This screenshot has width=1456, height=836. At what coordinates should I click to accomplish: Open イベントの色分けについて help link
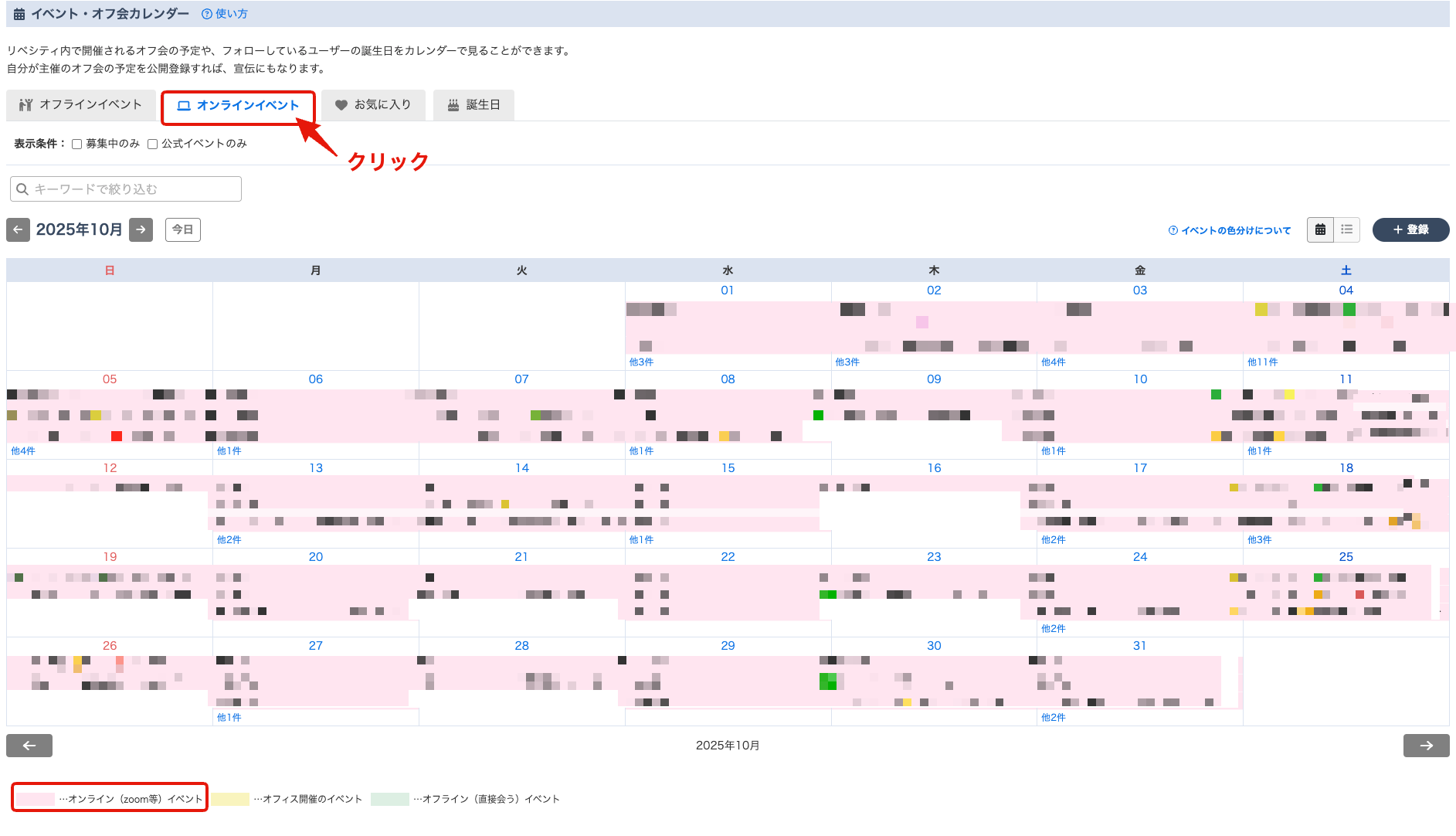pos(1230,230)
